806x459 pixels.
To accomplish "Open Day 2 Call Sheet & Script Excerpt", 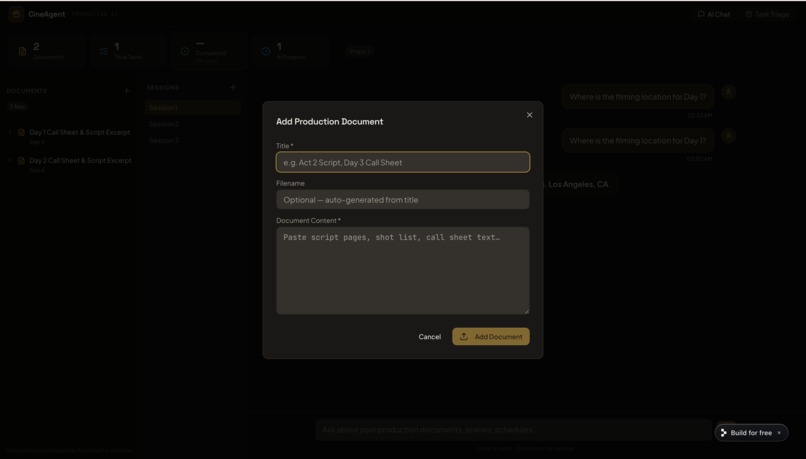I will (x=80, y=160).
